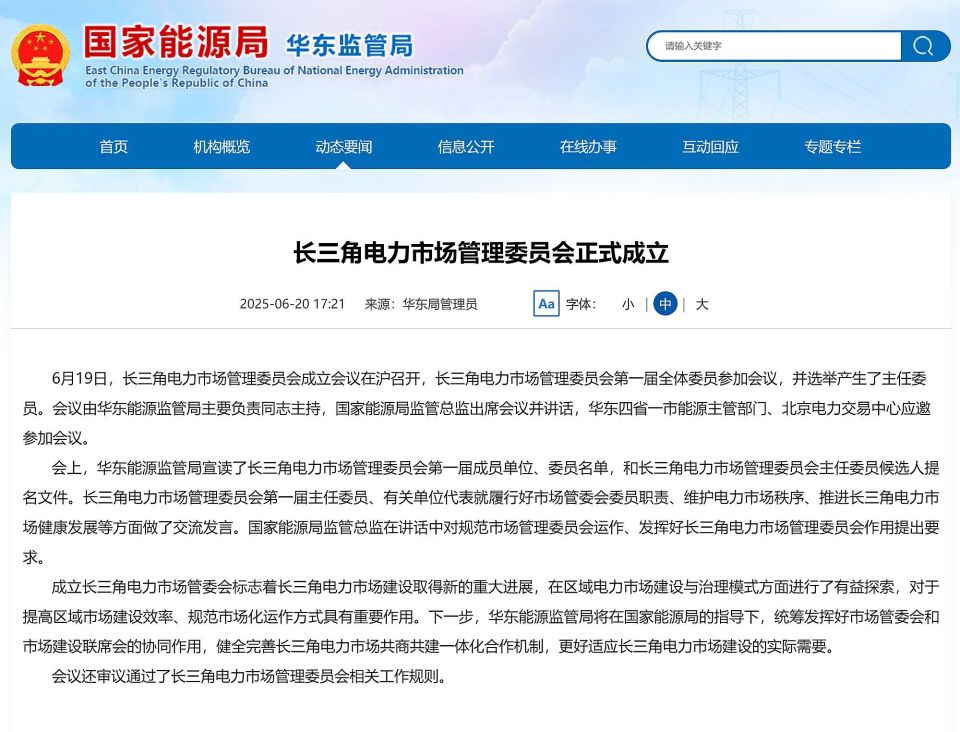
Task: Open the 动态要闻 navigation item
Action: [343, 147]
